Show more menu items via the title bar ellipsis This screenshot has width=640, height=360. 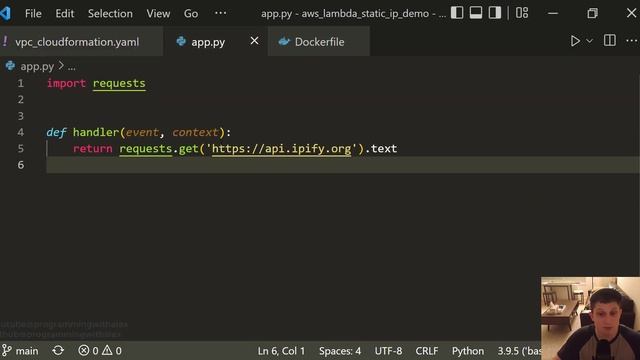tap(220, 13)
